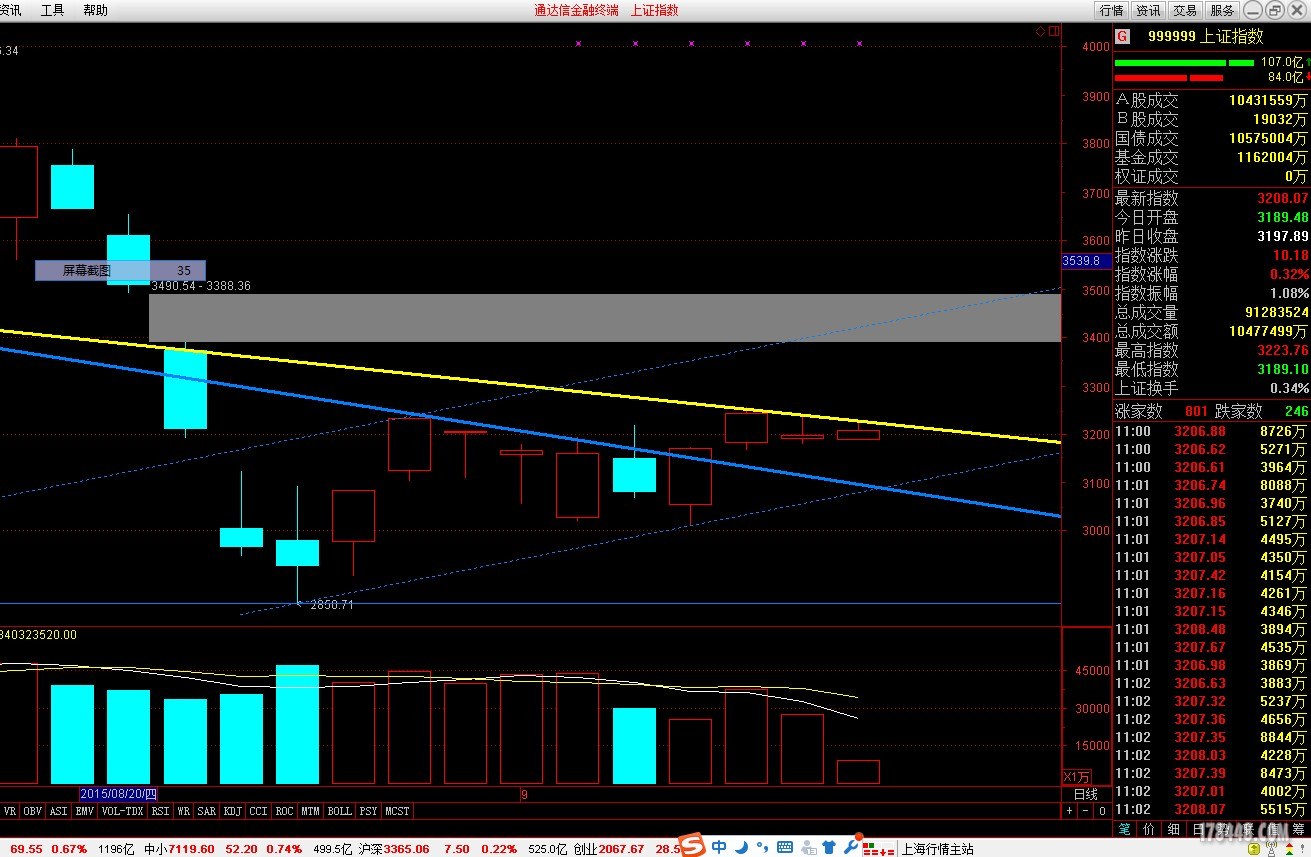
Task: Click the 沪深3365.06 index in status bar
Action: pyautogui.click(x=394, y=849)
